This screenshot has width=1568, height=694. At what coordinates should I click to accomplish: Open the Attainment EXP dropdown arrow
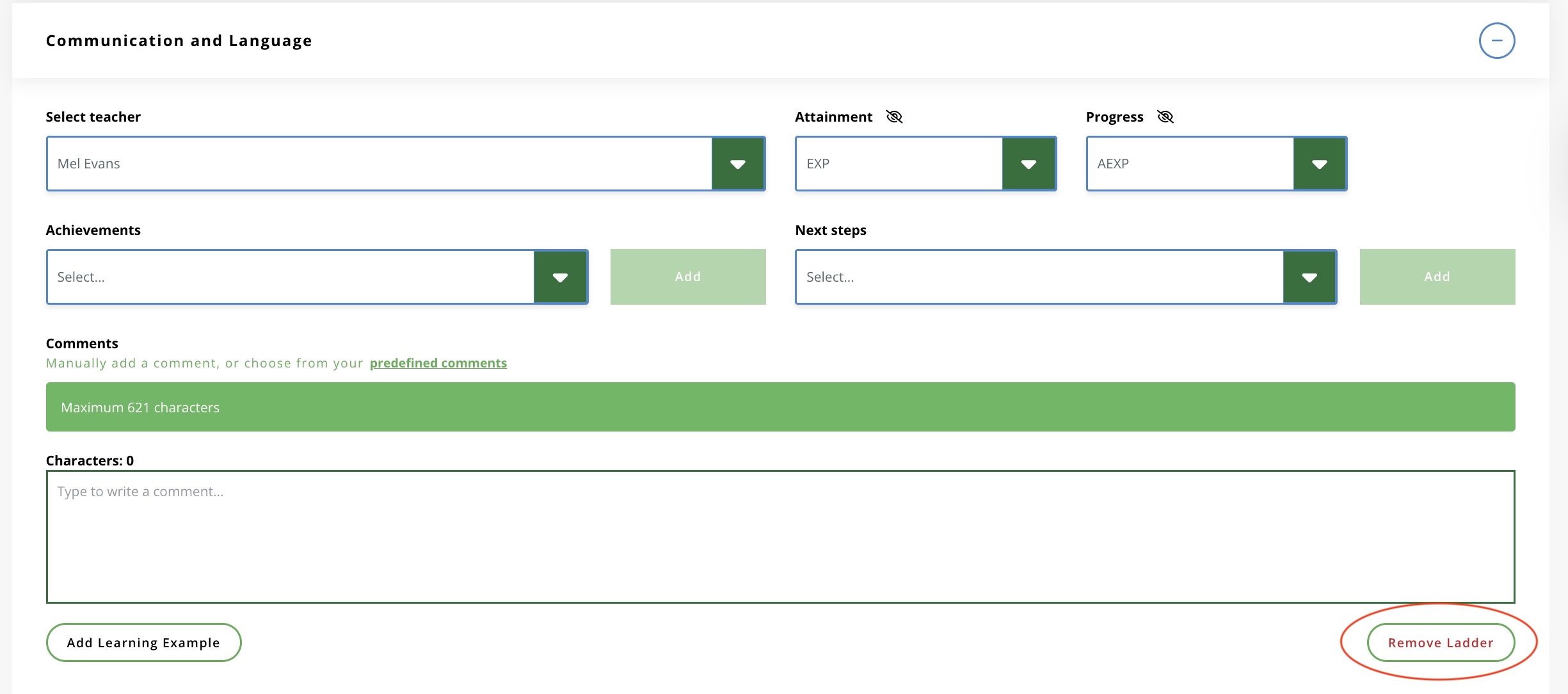click(x=1028, y=164)
